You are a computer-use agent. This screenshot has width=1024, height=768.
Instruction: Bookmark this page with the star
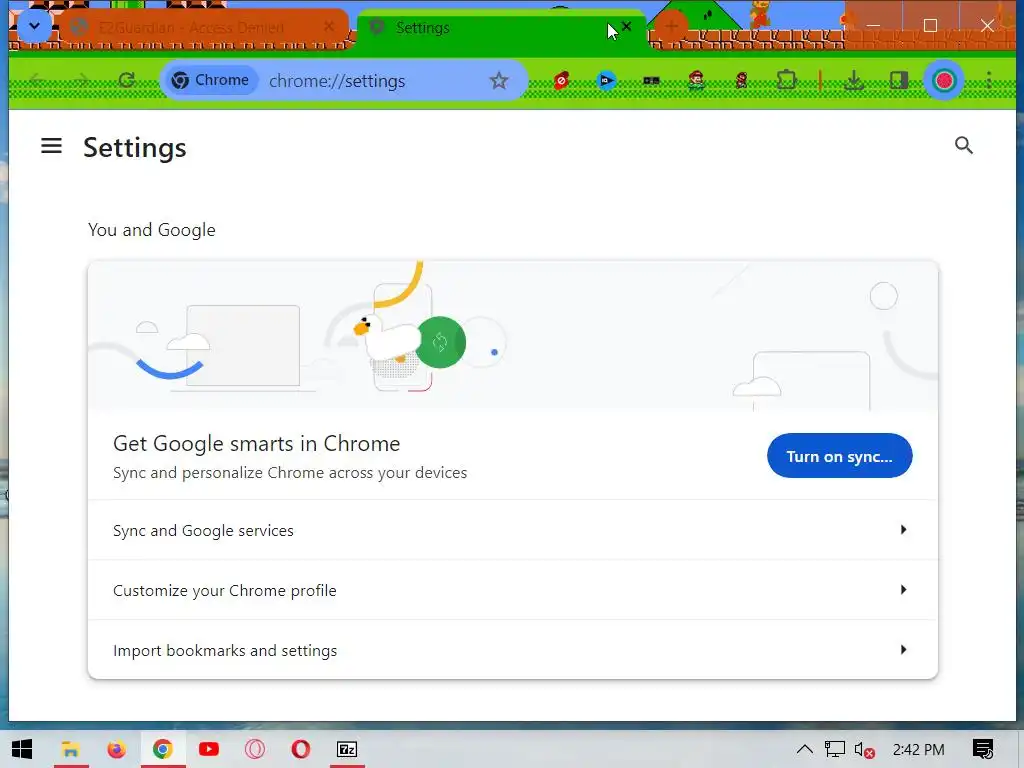499,80
